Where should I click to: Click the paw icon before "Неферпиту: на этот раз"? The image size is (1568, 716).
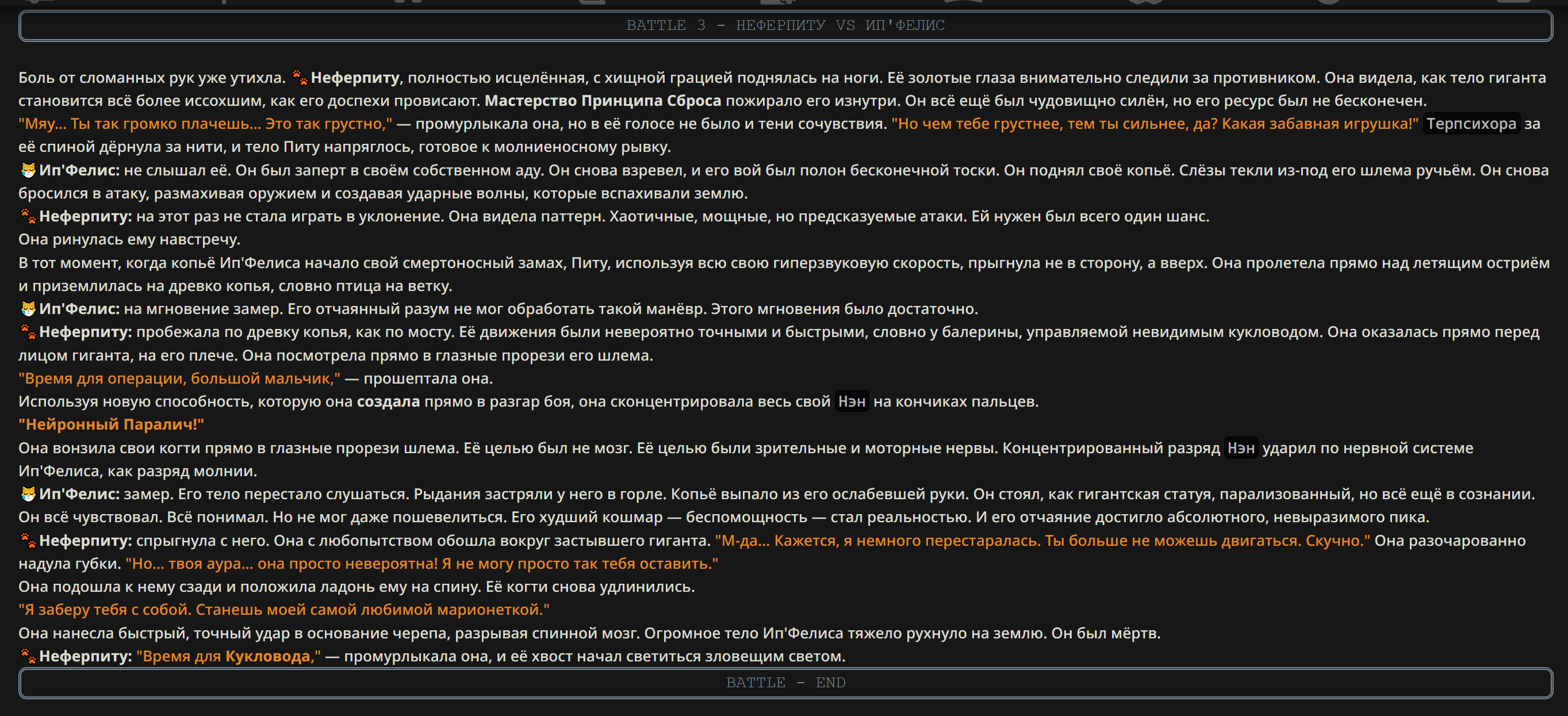28,216
